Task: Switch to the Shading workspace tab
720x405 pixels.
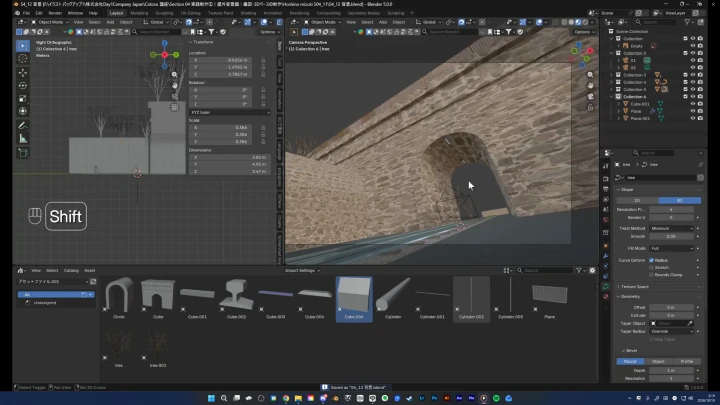Action: (x=248, y=13)
